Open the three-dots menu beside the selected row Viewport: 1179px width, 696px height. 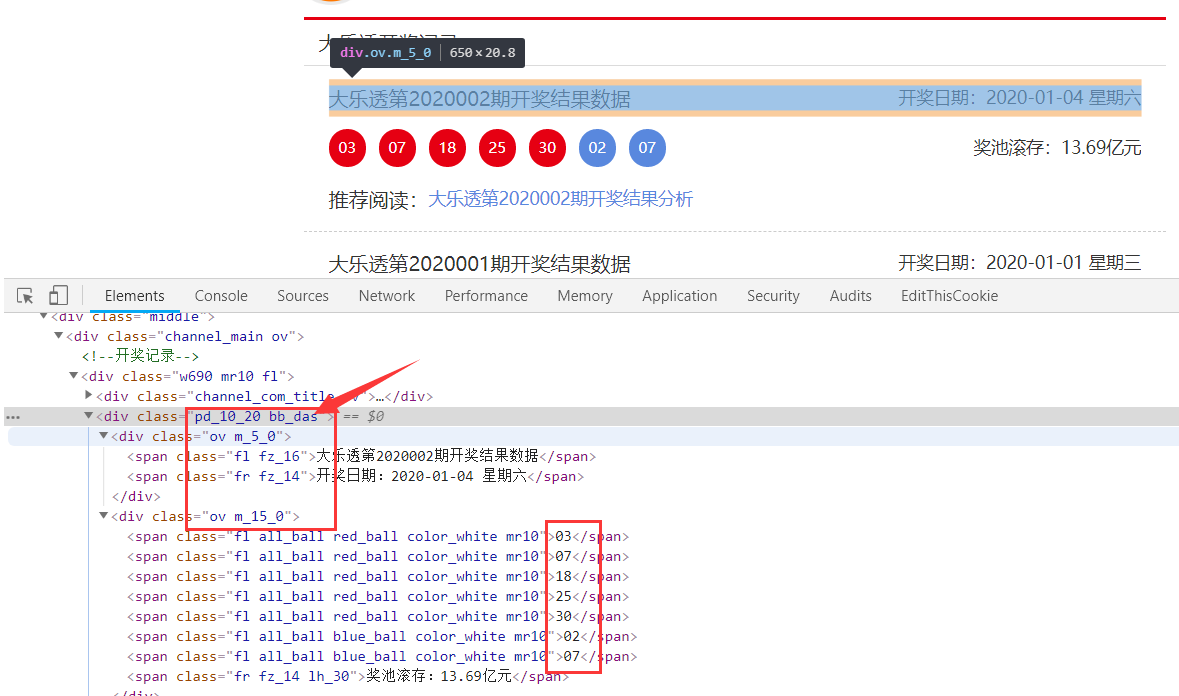[x=13, y=416]
